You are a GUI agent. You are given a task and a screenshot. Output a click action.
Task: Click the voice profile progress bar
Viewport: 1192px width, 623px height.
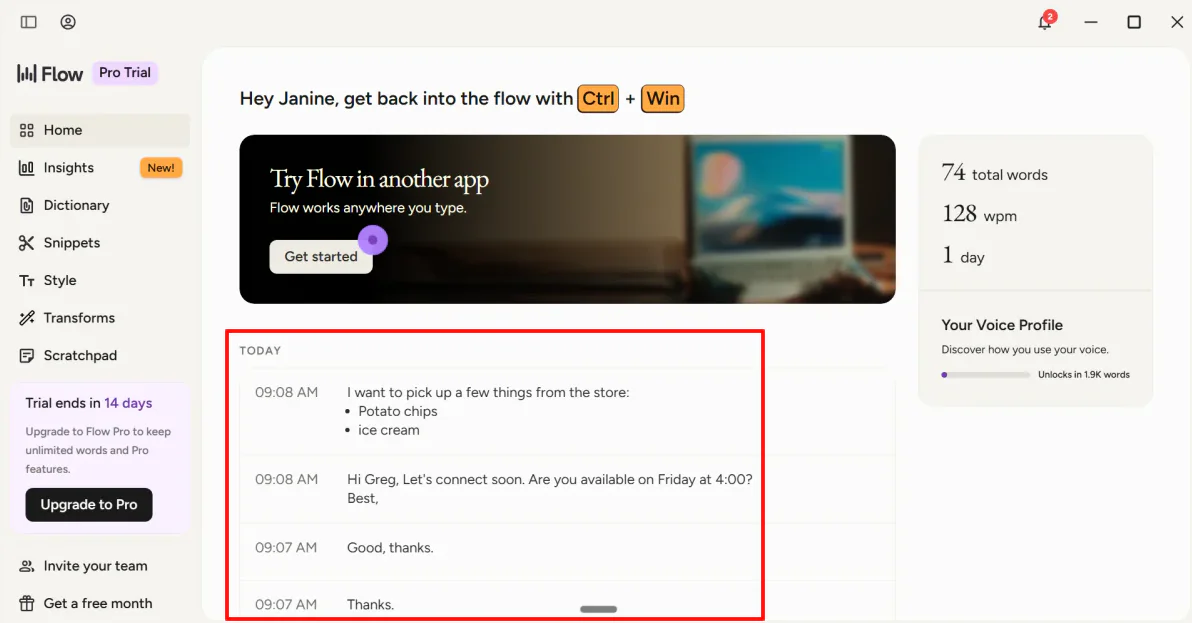(985, 375)
